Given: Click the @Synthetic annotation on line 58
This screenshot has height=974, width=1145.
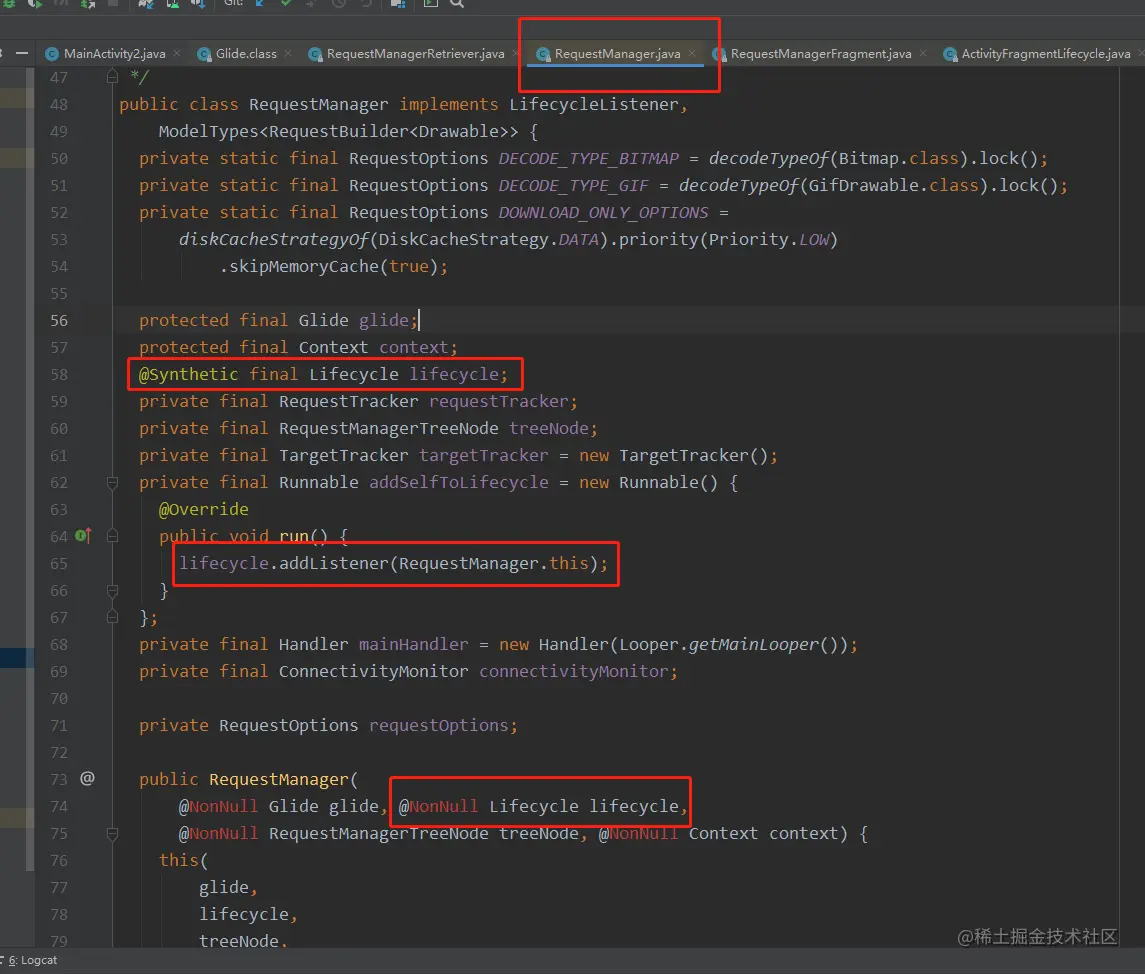Looking at the screenshot, I should [188, 375].
